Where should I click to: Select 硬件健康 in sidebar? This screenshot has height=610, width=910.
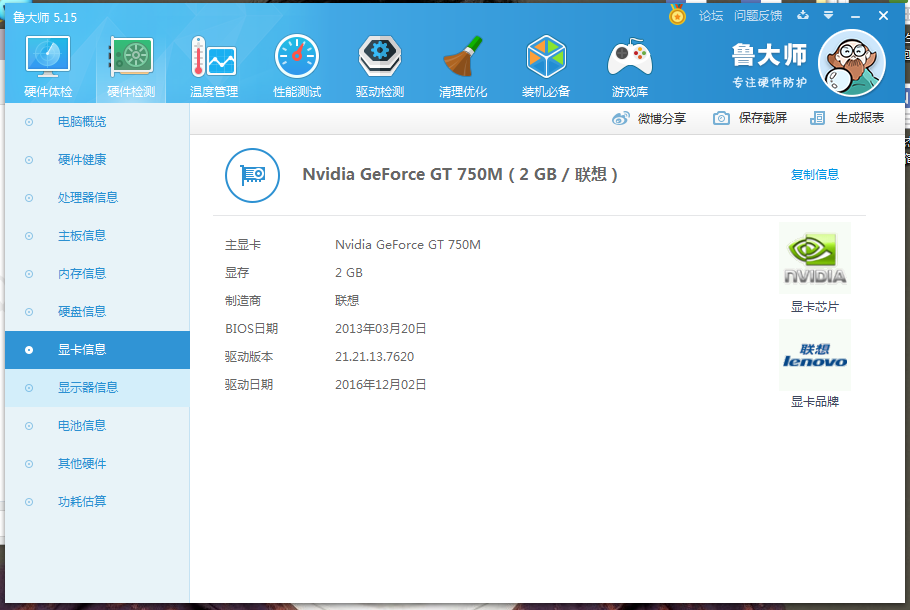point(98,160)
